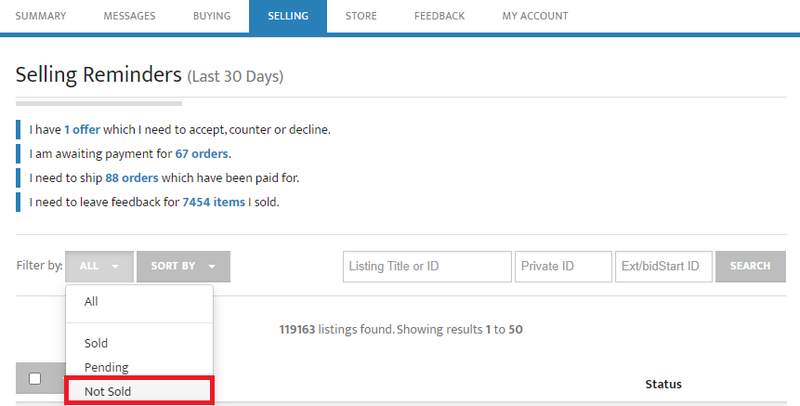Collapse the ALL filter dropdown

tap(99, 266)
